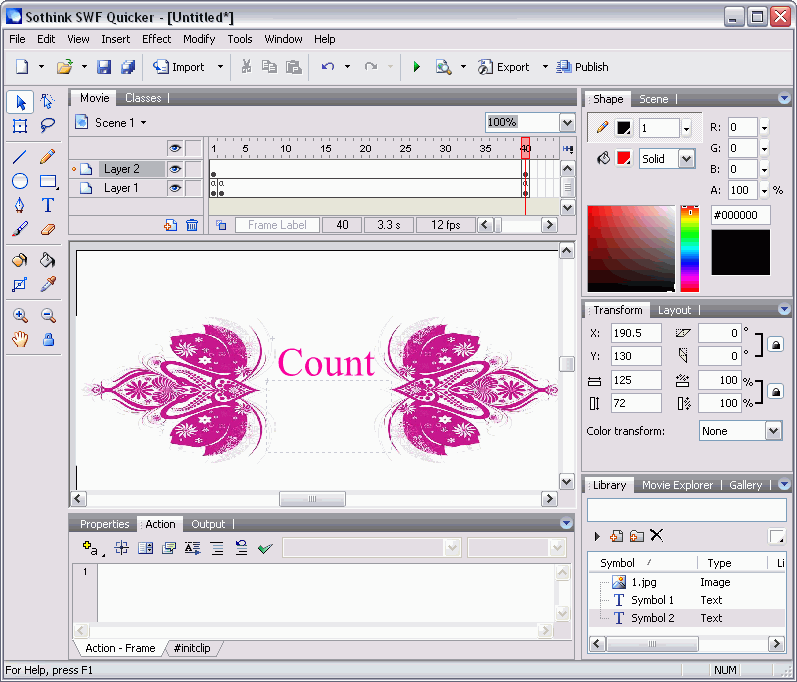
Task: Select the Oval drawing tool
Action: pyautogui.click(x=20, y=181)
